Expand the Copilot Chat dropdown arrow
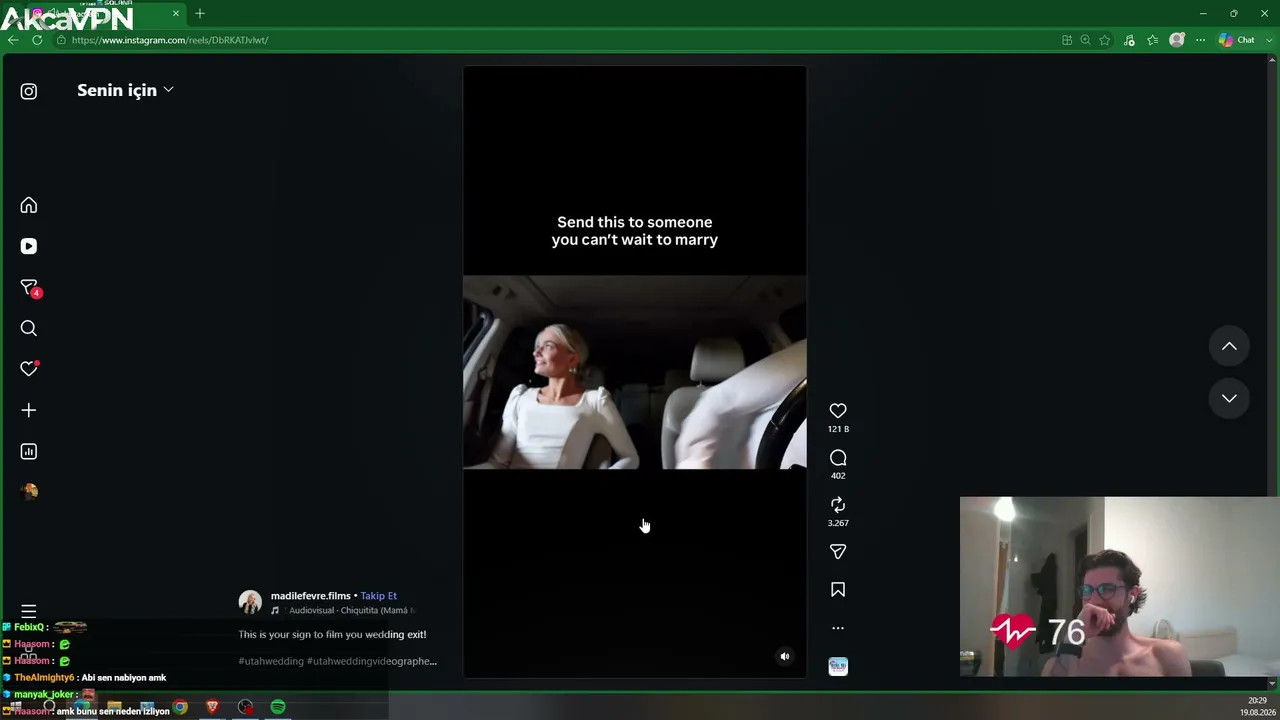 click(x=1270, y=40)
